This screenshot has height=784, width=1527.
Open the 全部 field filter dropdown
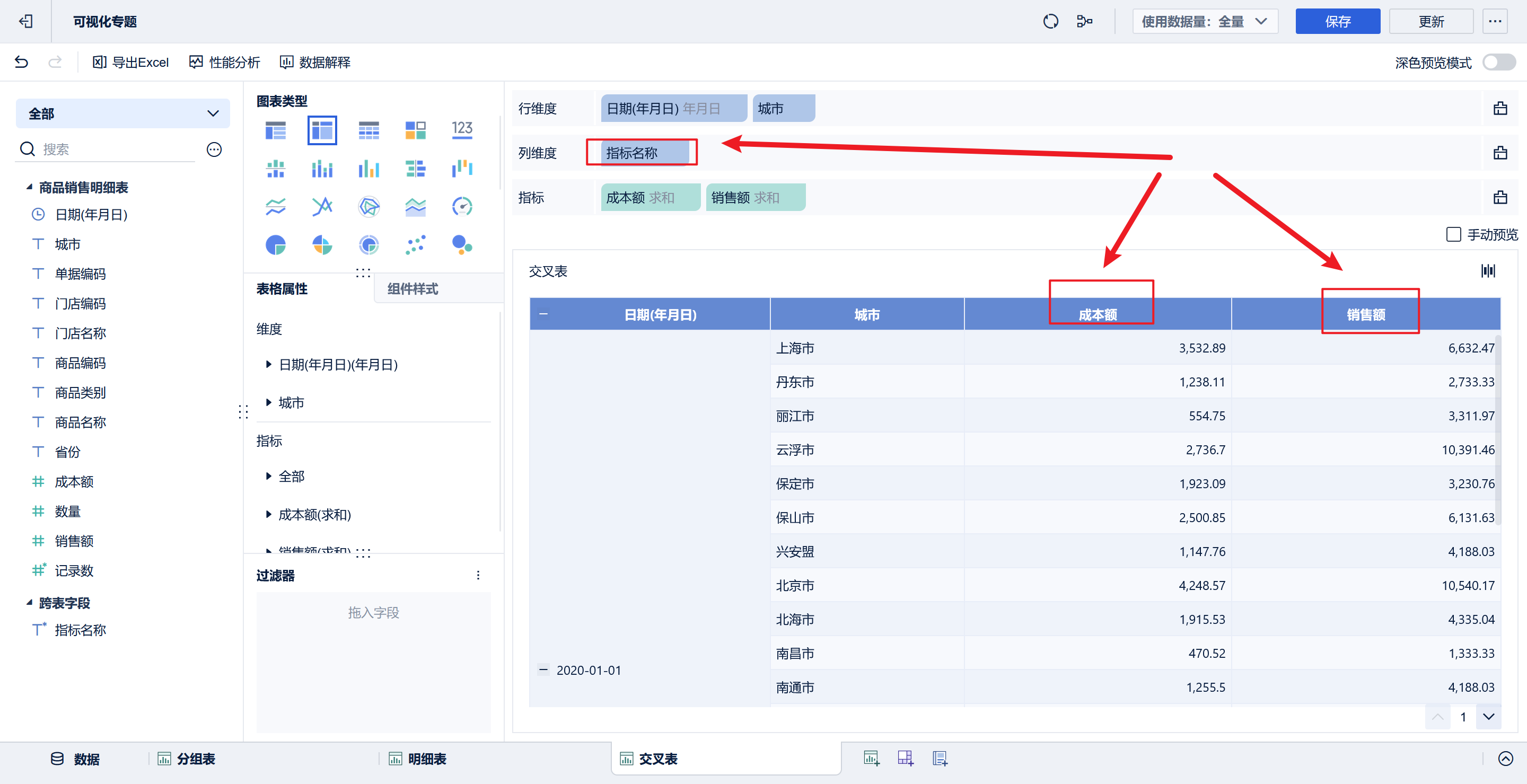tap(122, 114)
